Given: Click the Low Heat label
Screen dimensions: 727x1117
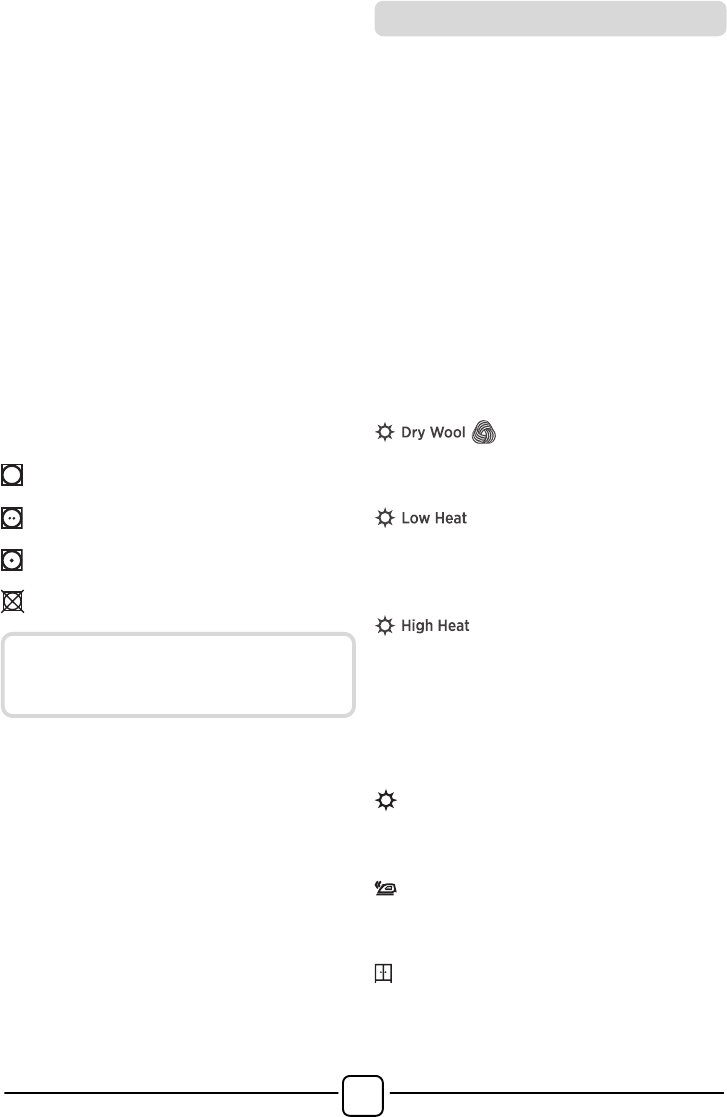Looking at the screenshot, I should (434, 518).
